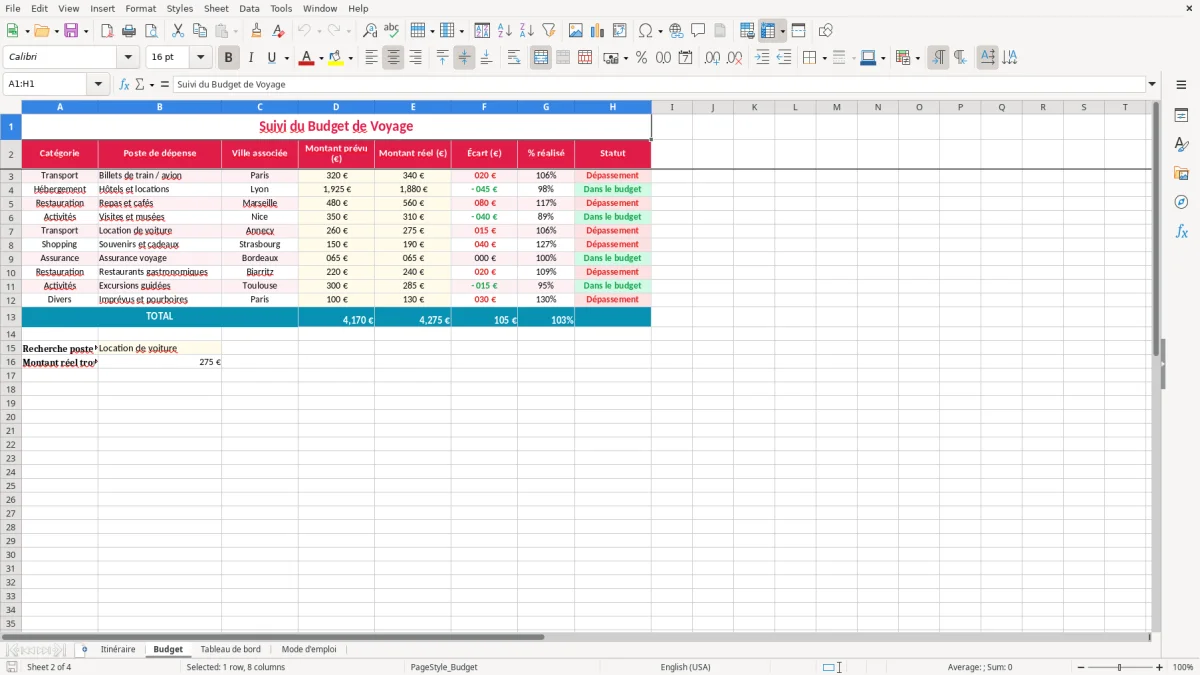This screenshot has width=1200, height=675.
Task: Click the zoom slider handle
Action: tap(1119, 667)
